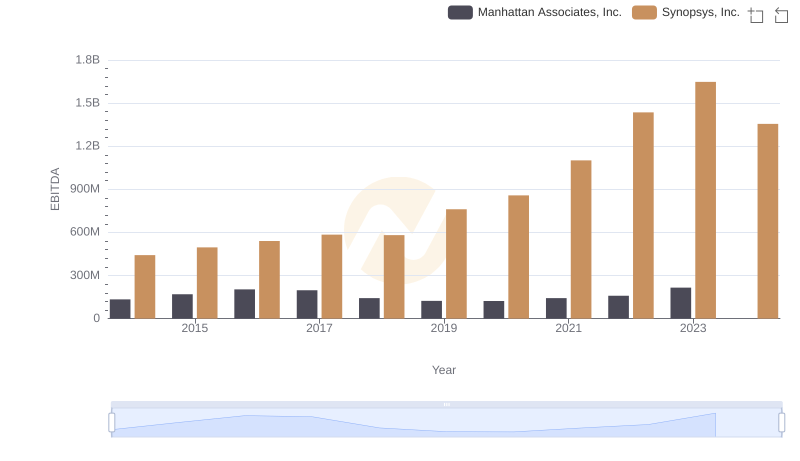The height and width of the screenshot is (461, 800).
Task: Click the Year axis title
Action: point(444,370)
